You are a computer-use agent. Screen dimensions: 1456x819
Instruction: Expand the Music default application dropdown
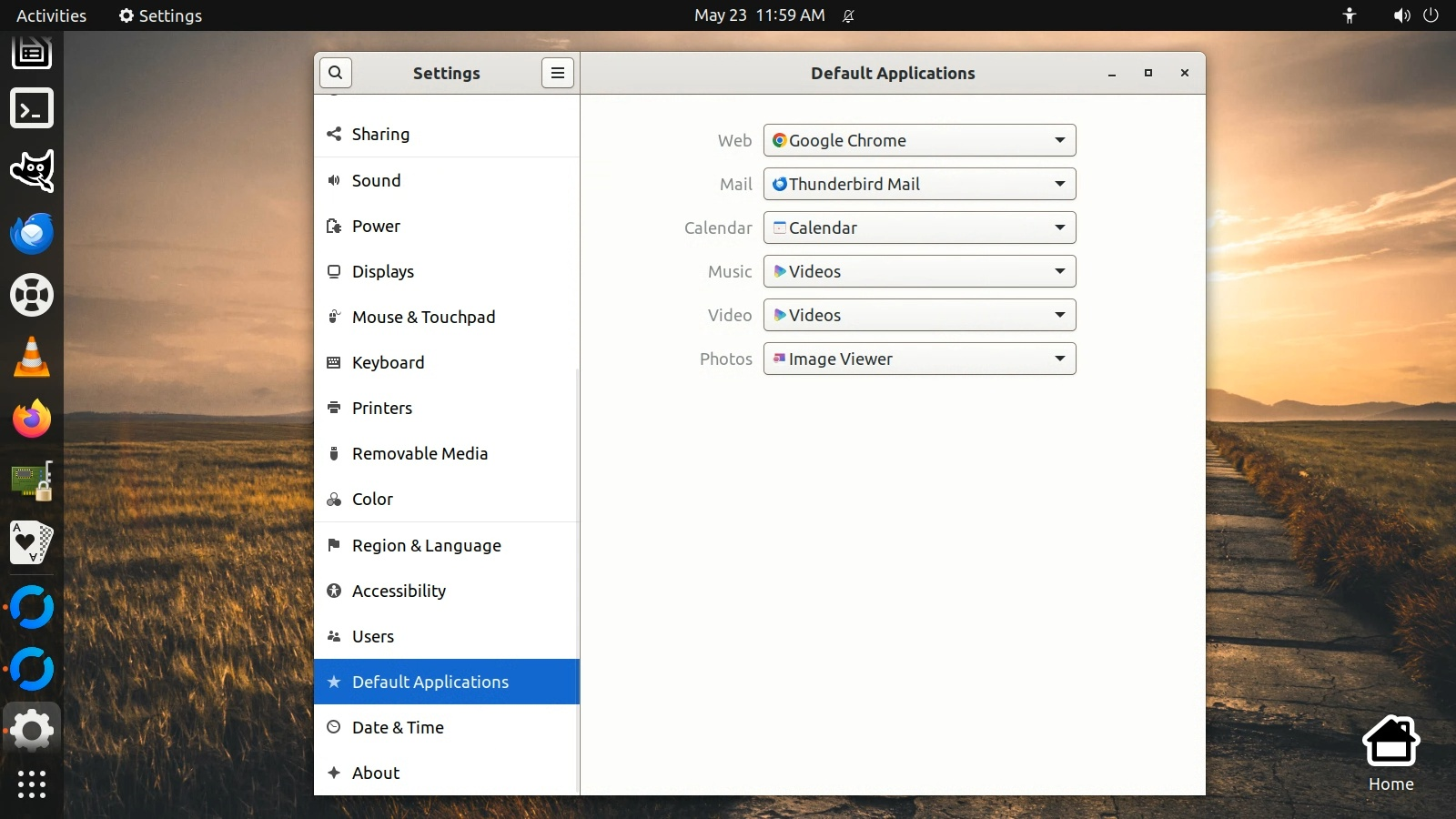point(919,271)
